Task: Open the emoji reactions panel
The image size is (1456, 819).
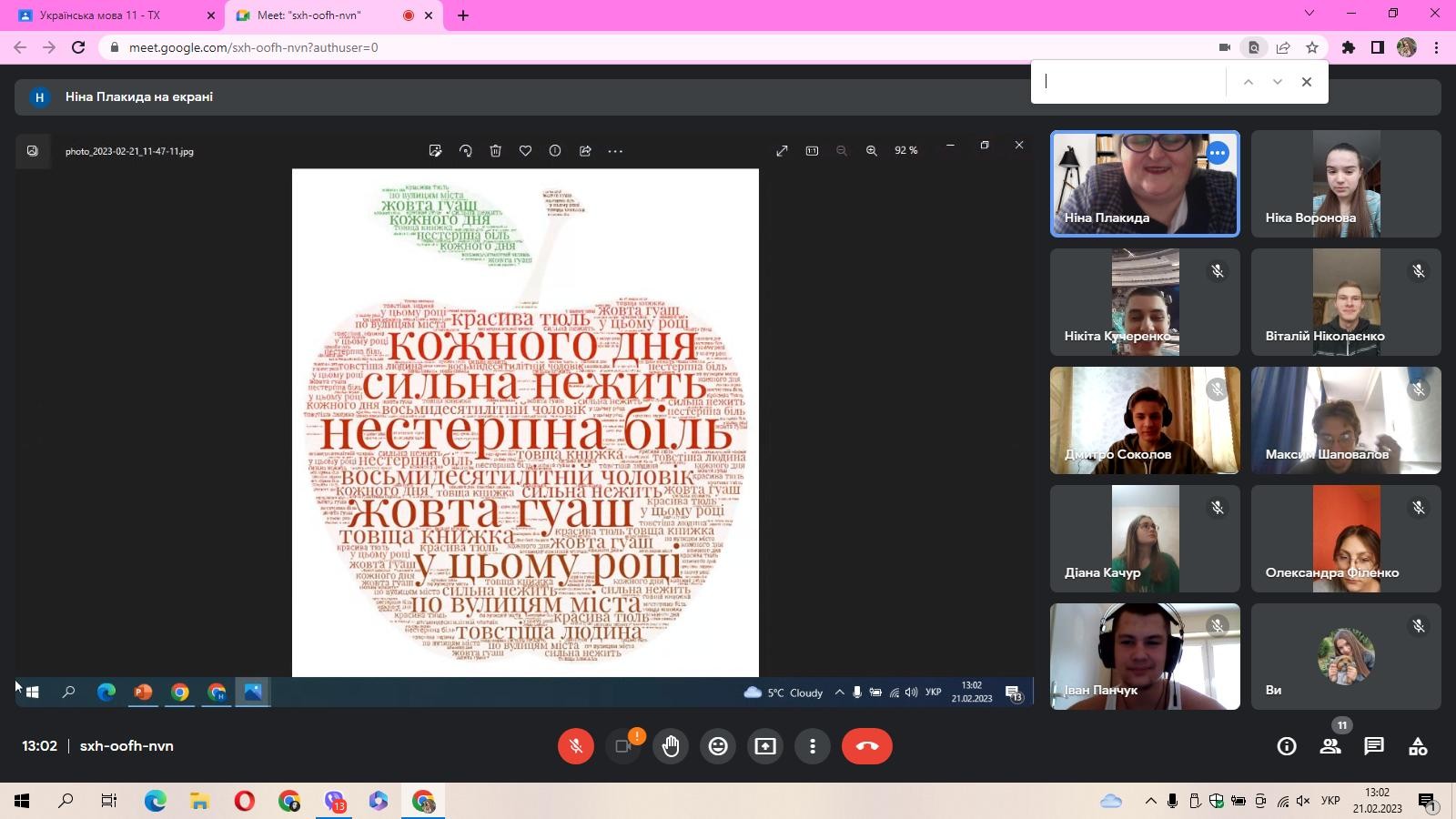Action: [x=718, y=746]
